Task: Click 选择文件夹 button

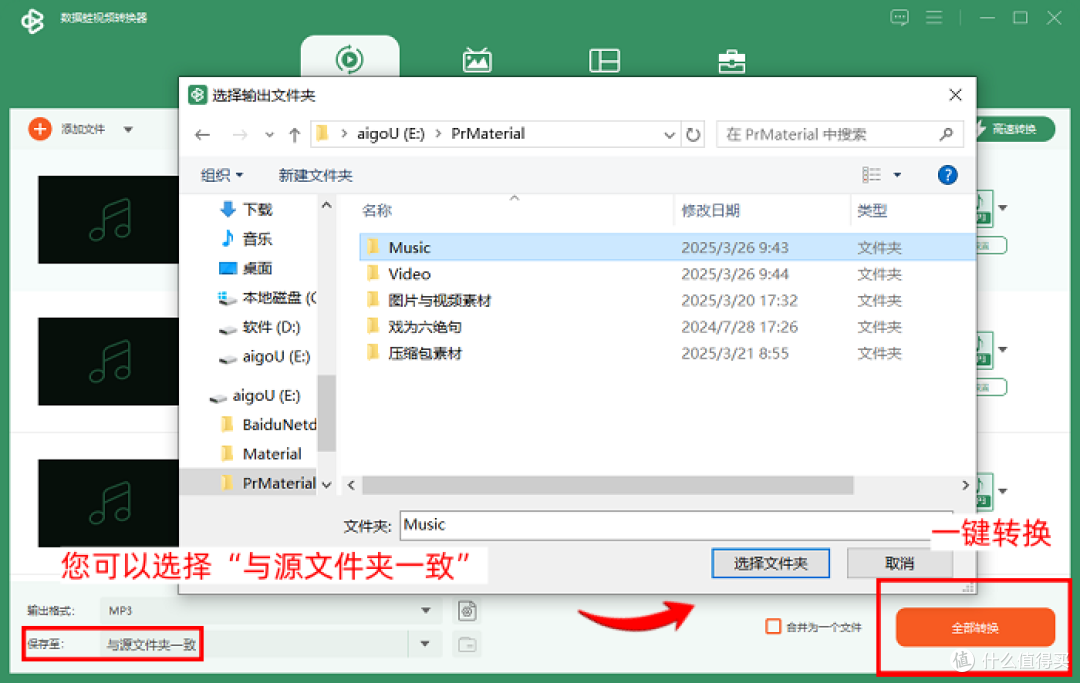Action: pyautogui.click(x=770, y=563)
